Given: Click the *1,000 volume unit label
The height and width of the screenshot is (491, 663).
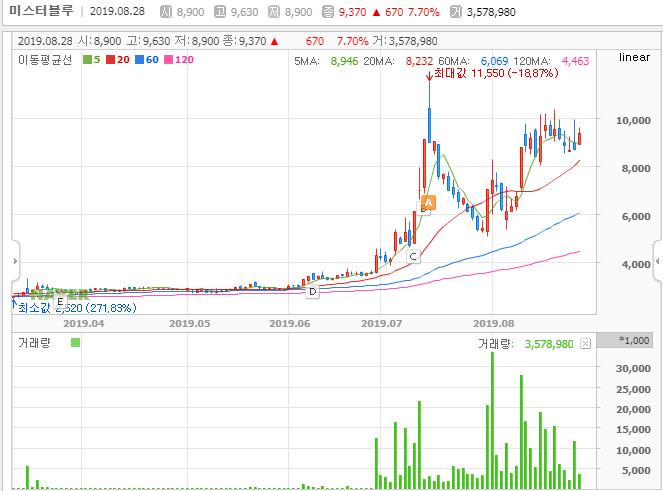Looking at the screenshot, I should 634,340.
